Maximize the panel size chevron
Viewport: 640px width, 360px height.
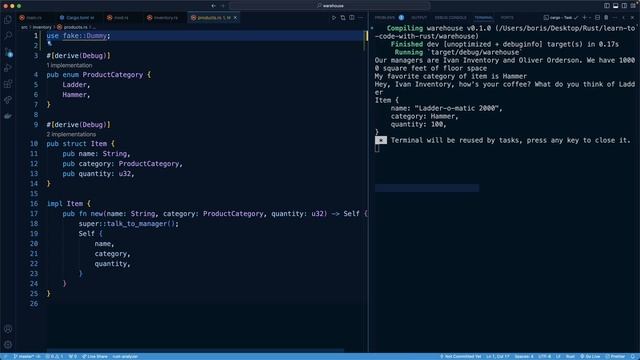[624, 18]
